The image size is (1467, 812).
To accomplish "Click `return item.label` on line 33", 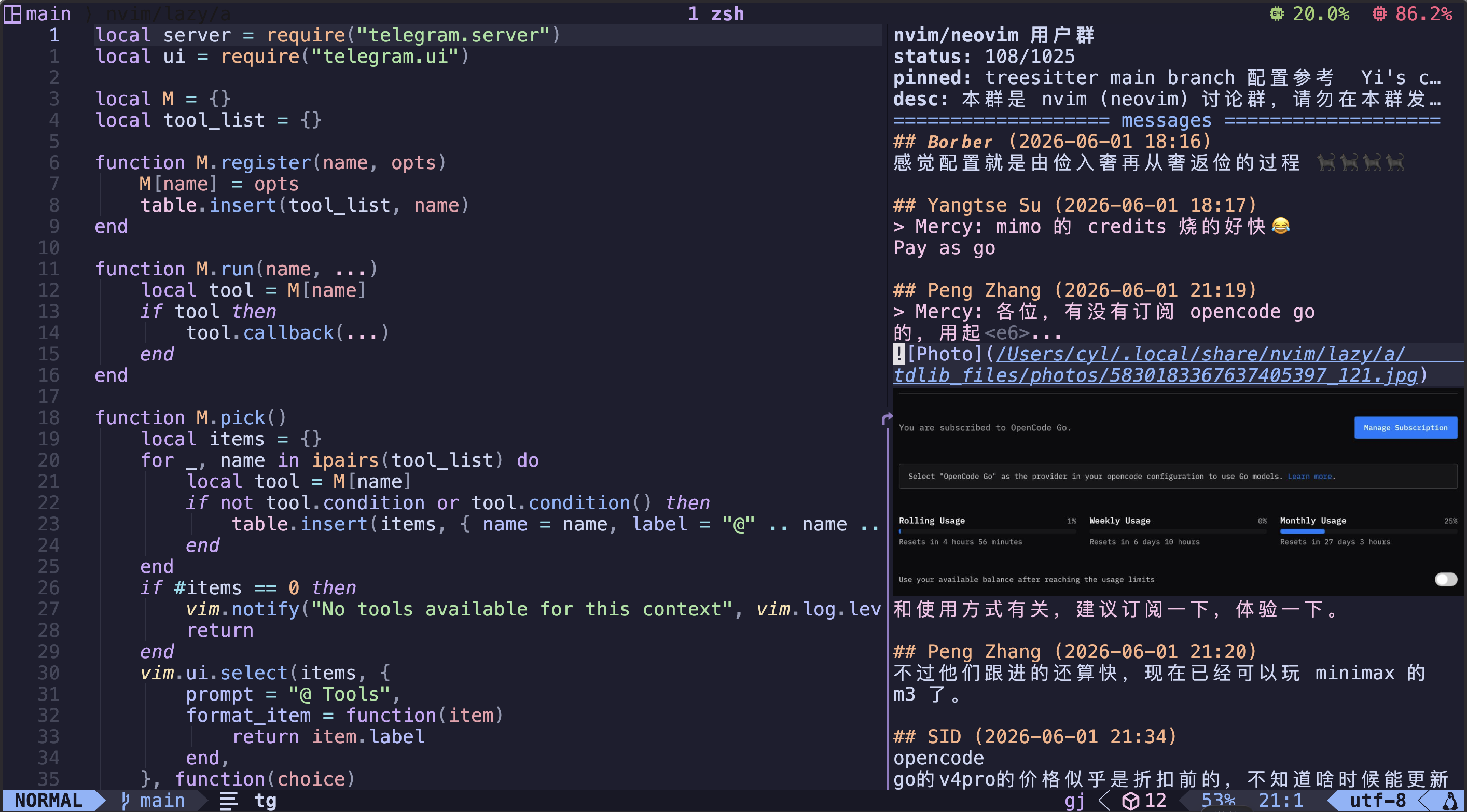I will pyautogui.click(x=328, y=737).
